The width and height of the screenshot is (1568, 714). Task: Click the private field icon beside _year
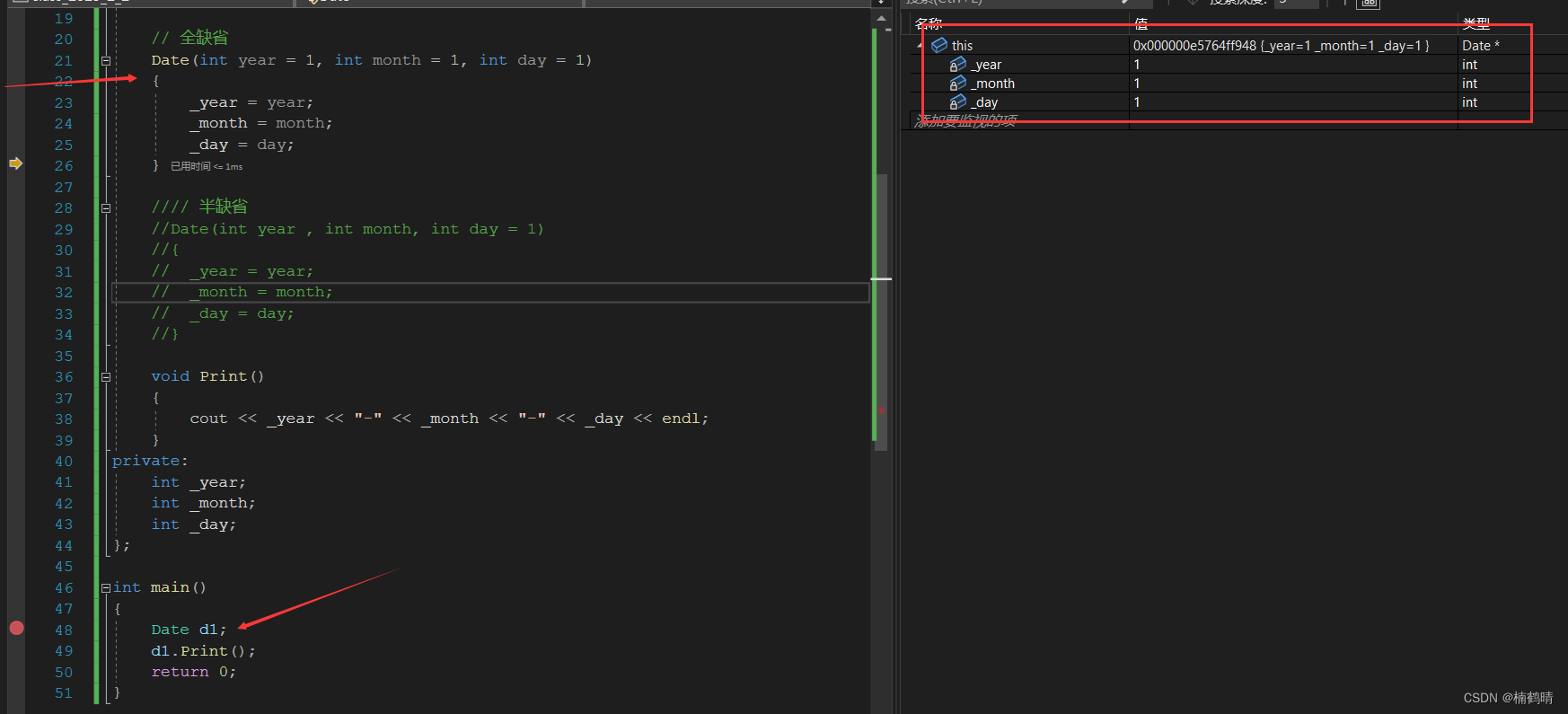pyautogui.click(x=958, y=65)
